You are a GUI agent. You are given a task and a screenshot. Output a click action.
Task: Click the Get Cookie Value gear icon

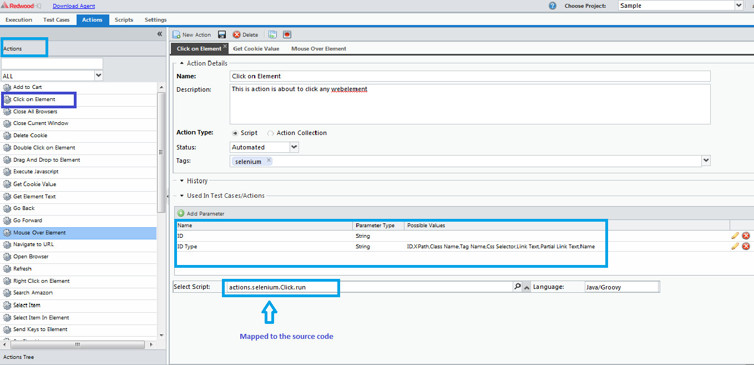(7, 184)
